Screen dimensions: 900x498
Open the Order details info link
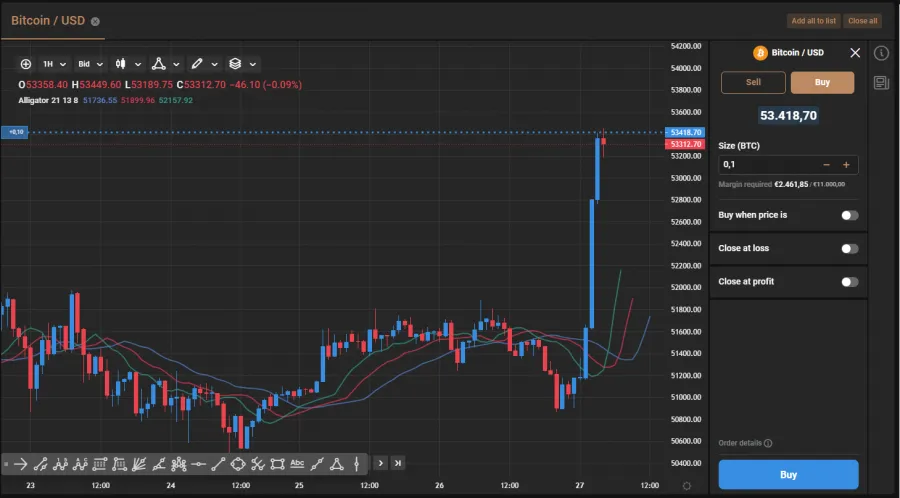tap(745, 443)
